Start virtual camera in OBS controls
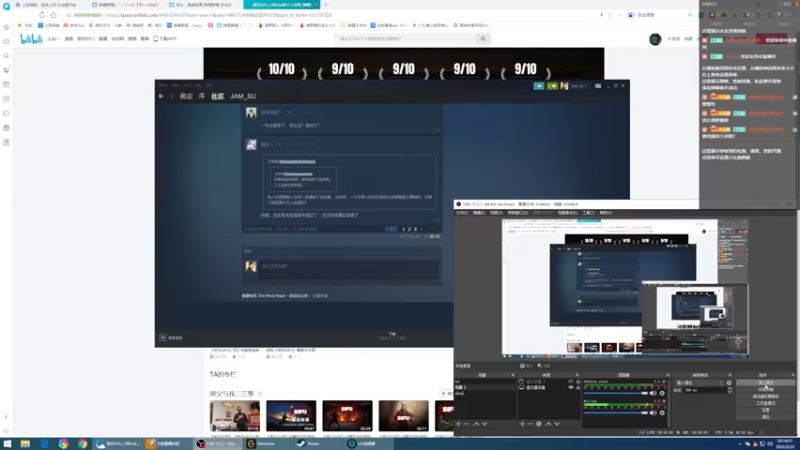The height and width of the screenshot is (450, 800). pyautogui.click(x=766, y=396)
